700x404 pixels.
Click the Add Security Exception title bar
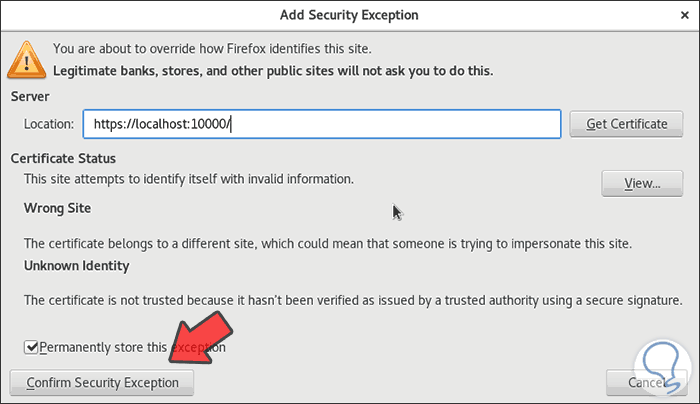click(x=349, y=15)
